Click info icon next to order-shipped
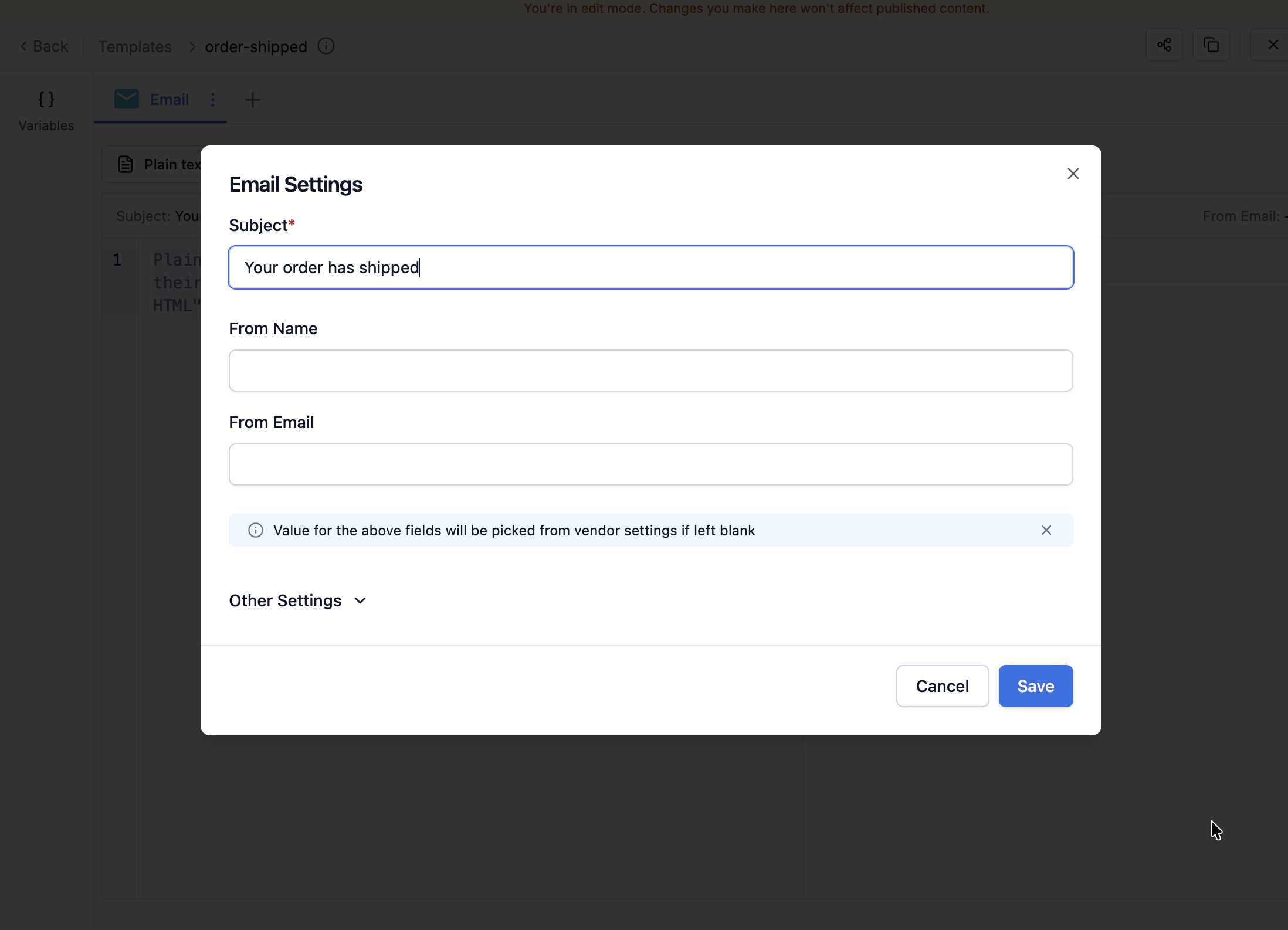This screenshot has width=1288, height=930. click(326, 46)
